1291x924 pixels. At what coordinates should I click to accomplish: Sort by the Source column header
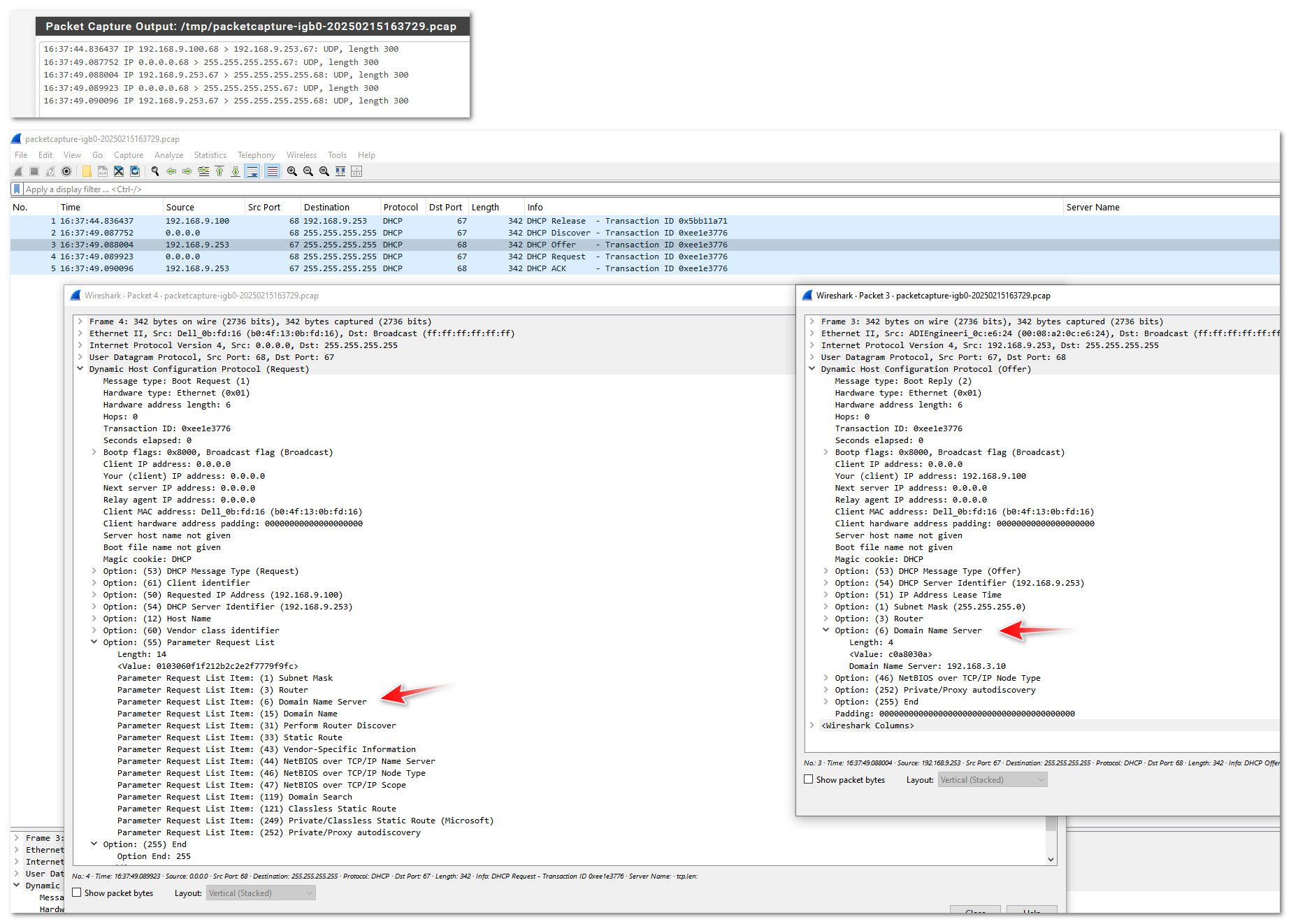(x=203, y=208)
